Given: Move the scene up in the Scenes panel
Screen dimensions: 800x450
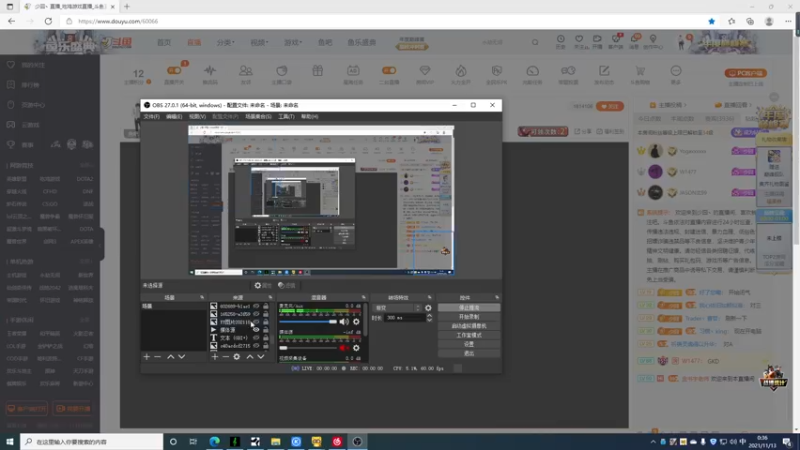Looking at the screenshot, I should (170, 357).
